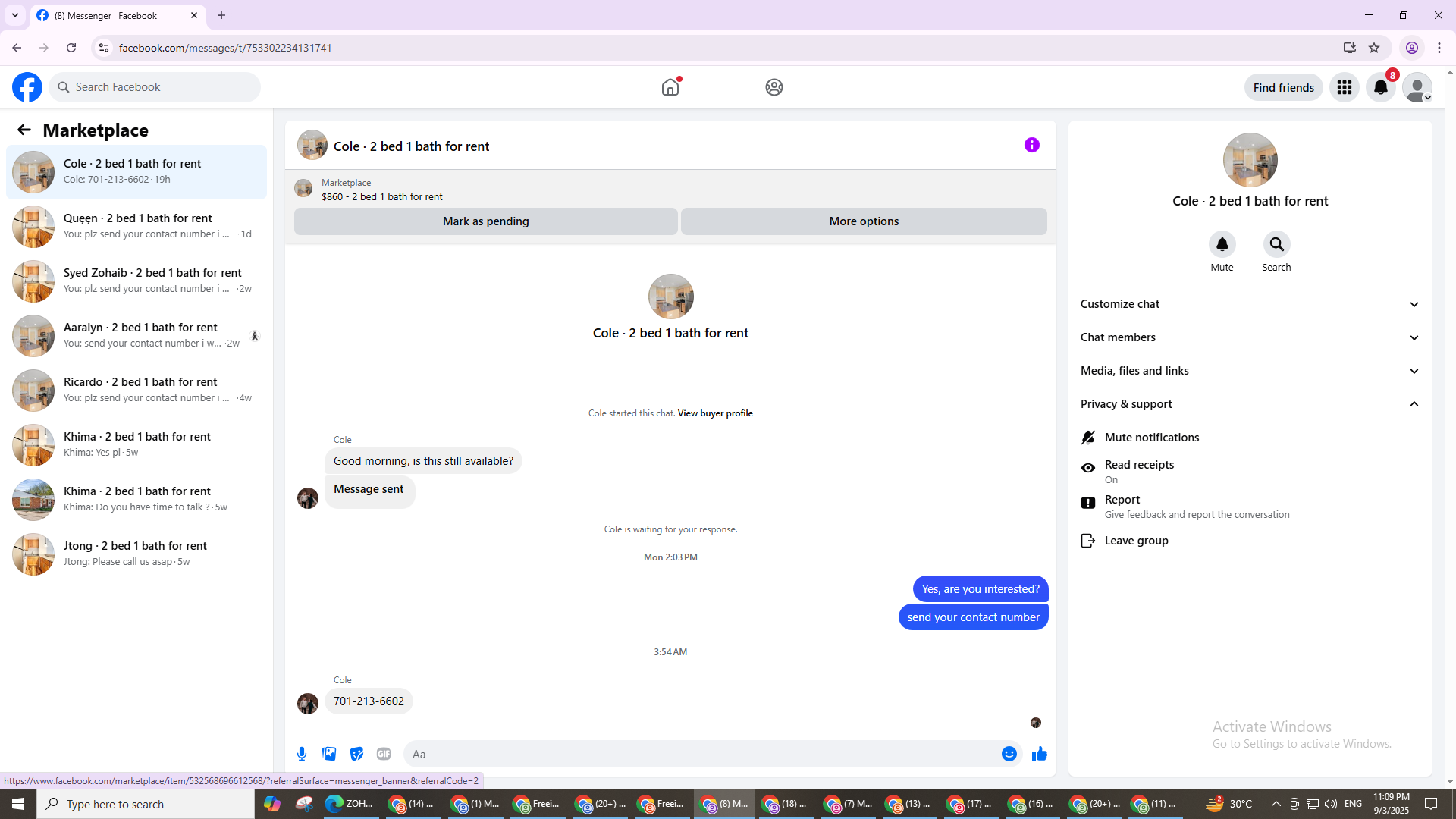This screenshot has height=819, width=1456.
Task: Show hidden system tray icons
Action: click(x=1276, y=804)
